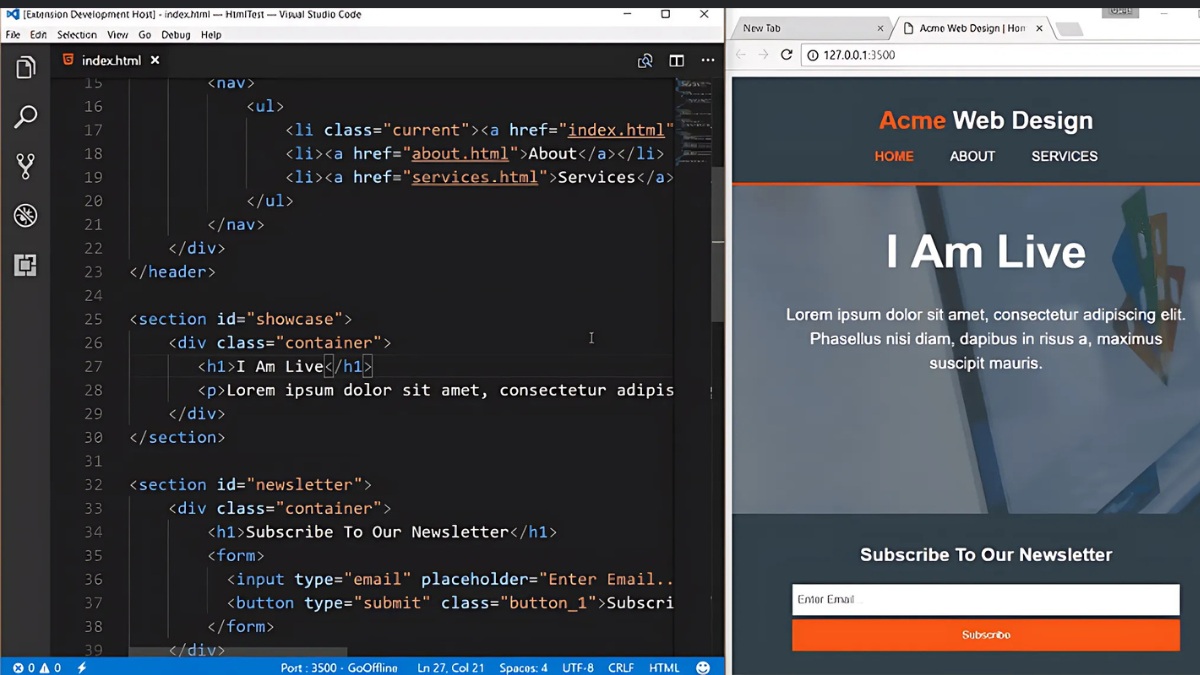This screenshot has height=675, width=1200.
Task: Open the Debug menu
Action: [x=175, y=33]
